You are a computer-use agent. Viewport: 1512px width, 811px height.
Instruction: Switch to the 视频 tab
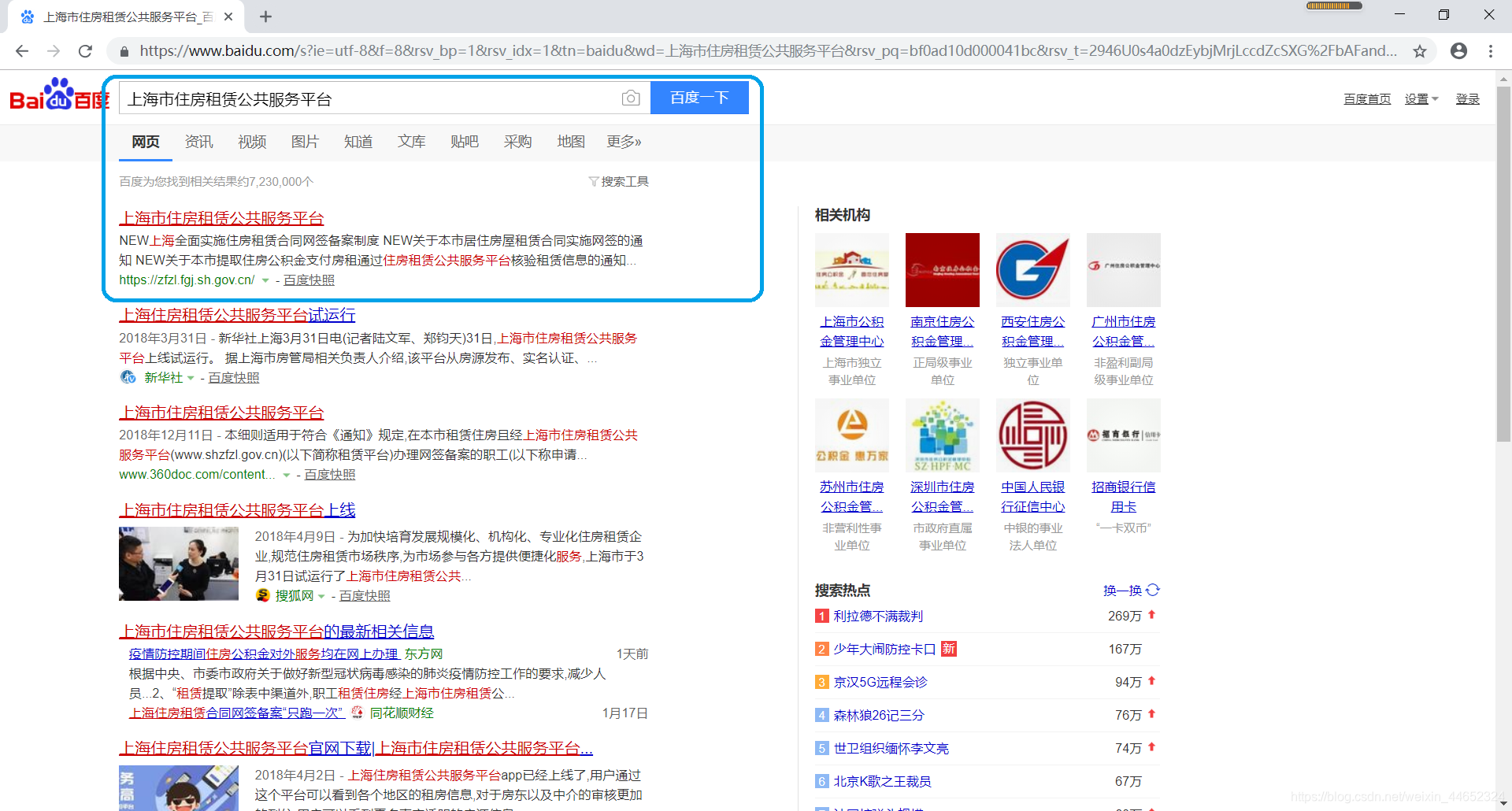click(x=252, y=142)
